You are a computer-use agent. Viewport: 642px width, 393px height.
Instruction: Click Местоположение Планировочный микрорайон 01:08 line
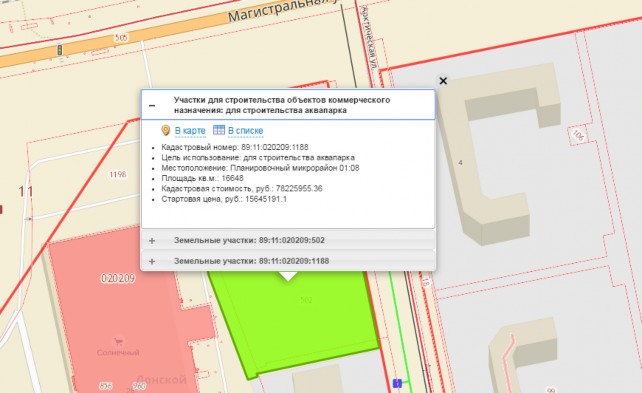260,168
